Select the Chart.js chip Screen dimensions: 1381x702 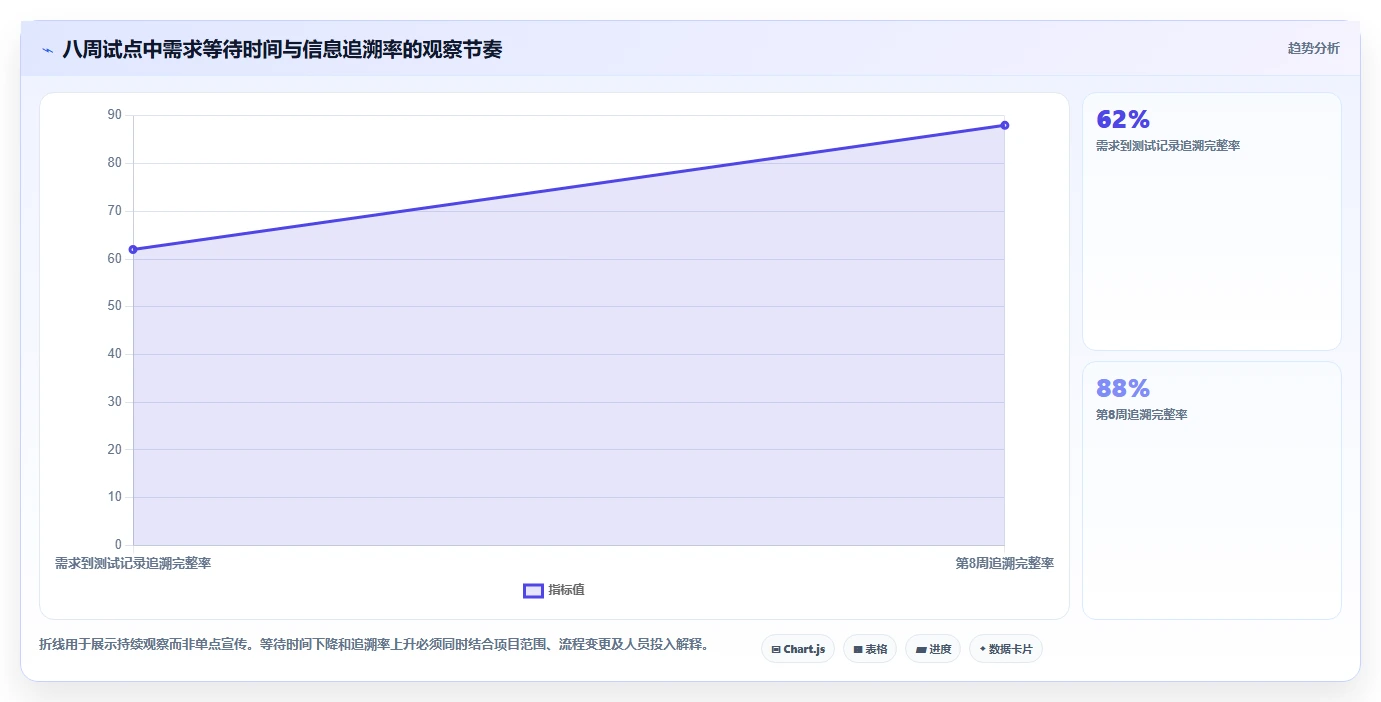click(797, 649)
